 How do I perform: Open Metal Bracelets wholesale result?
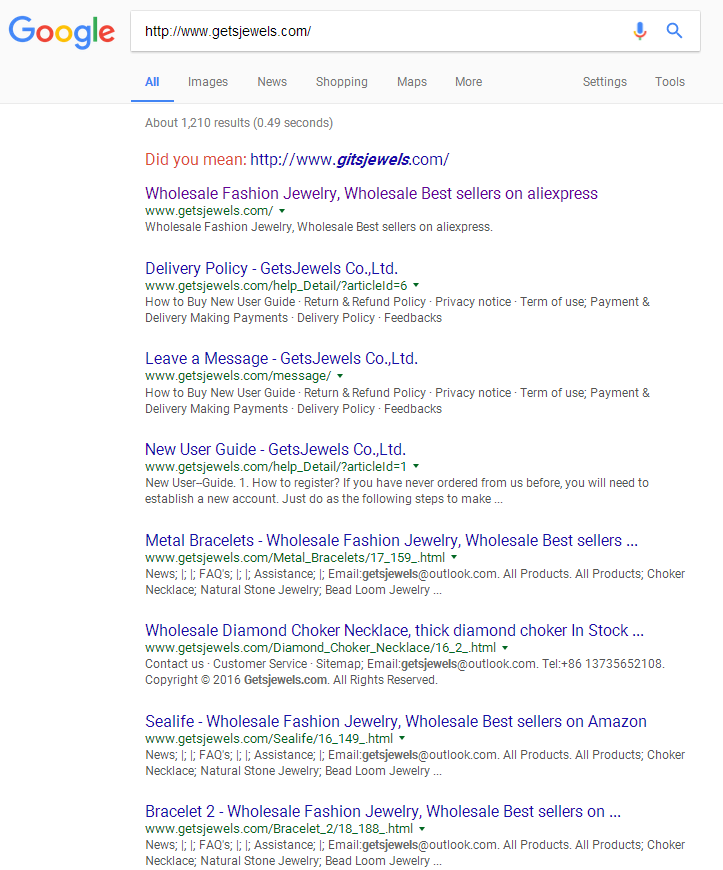point(391,540)
